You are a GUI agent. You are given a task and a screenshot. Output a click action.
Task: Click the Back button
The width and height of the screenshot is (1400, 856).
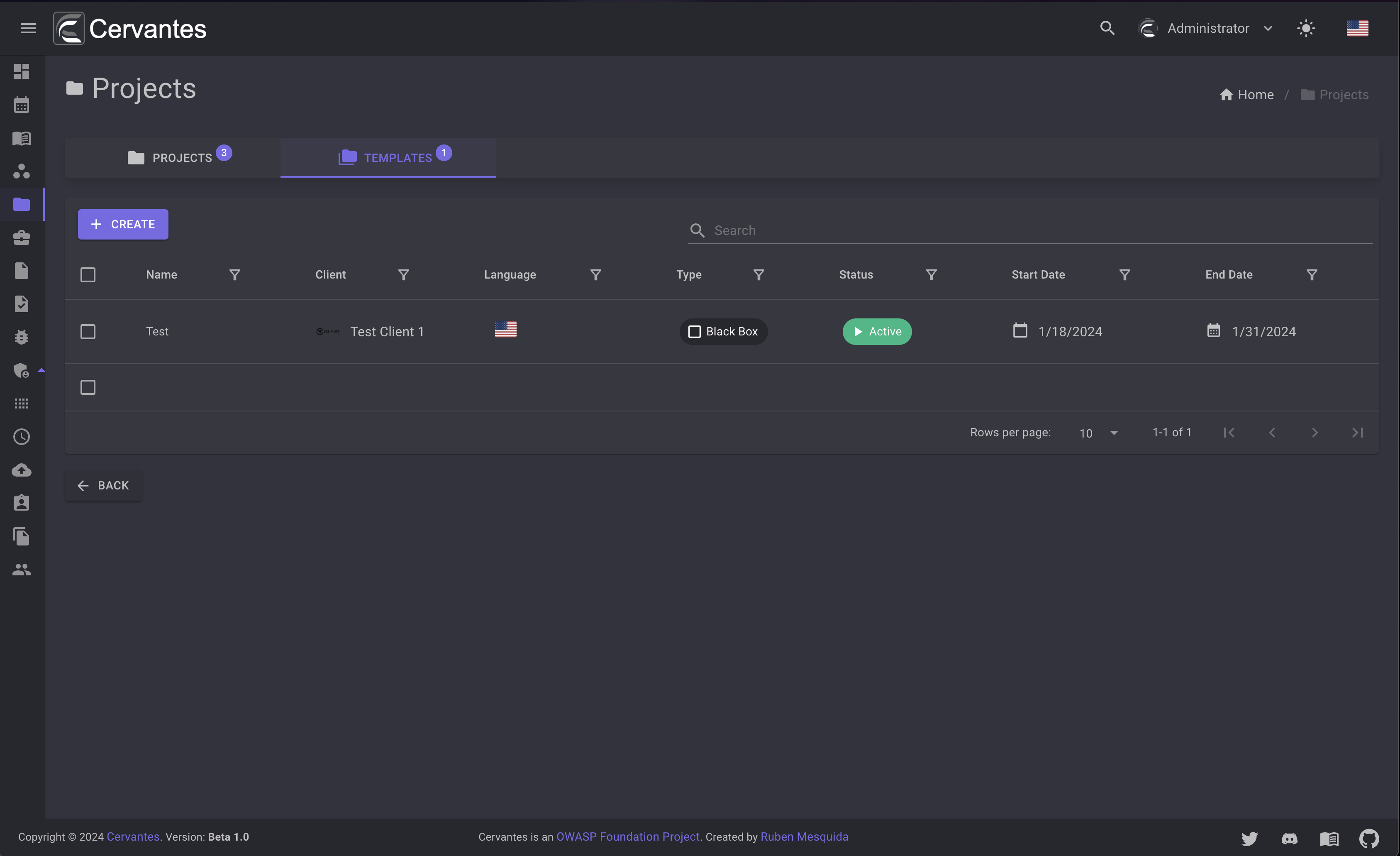pos(103,485)
